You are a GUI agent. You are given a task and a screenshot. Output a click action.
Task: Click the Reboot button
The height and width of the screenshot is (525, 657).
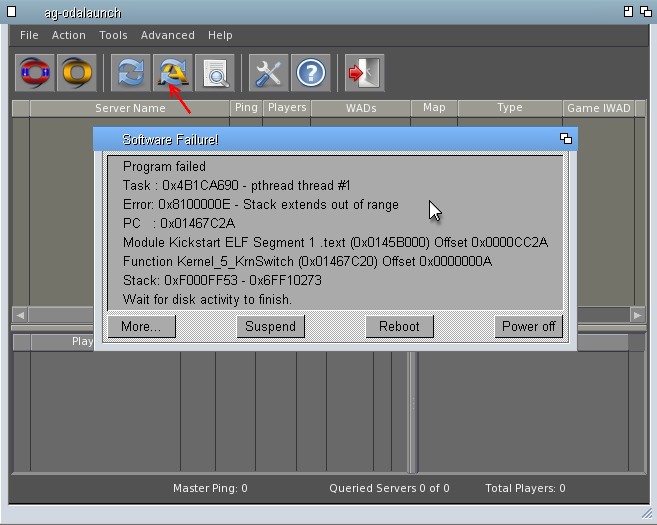pos(399,326)
